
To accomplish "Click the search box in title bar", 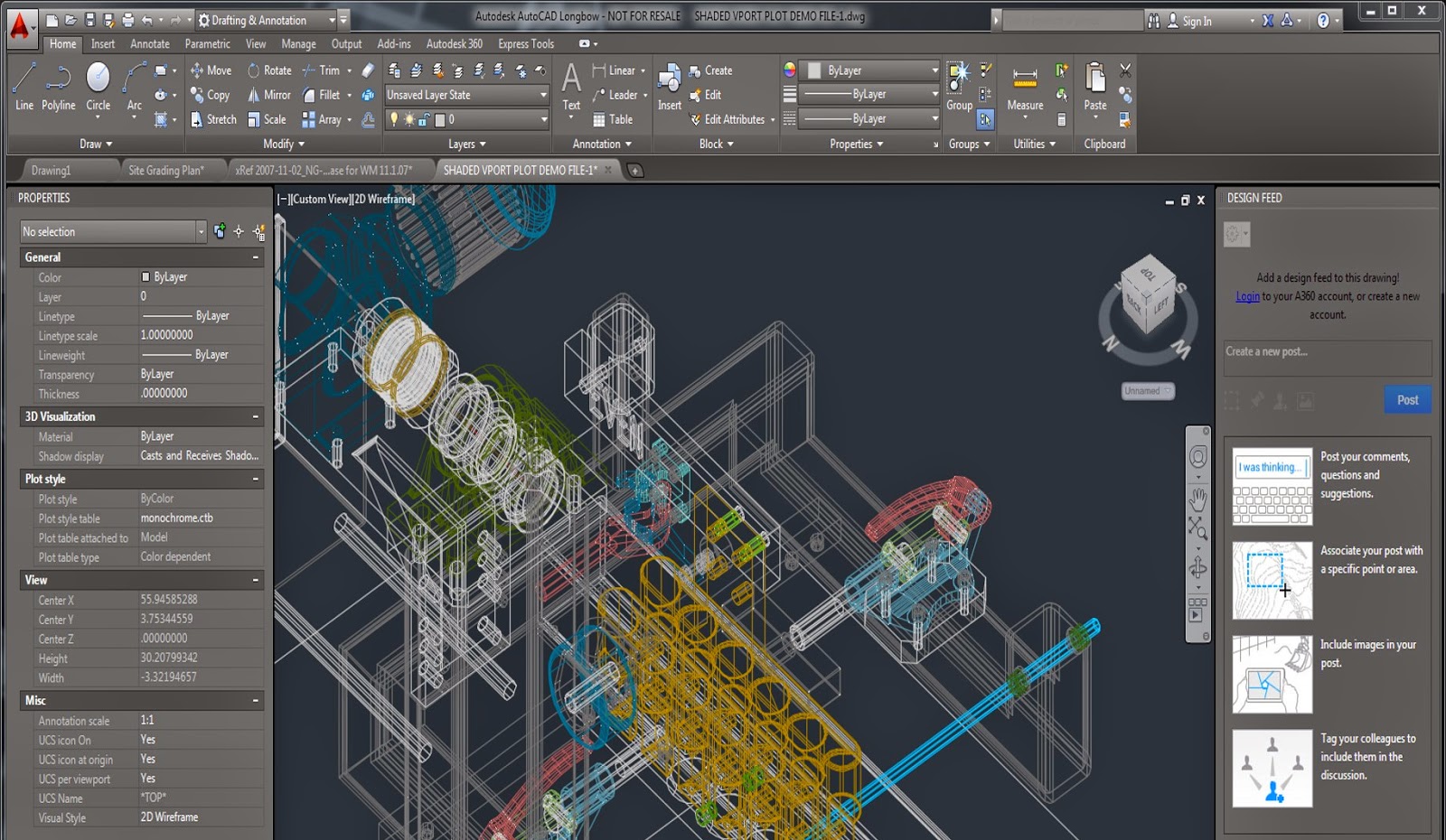I will click(1072, 20).
